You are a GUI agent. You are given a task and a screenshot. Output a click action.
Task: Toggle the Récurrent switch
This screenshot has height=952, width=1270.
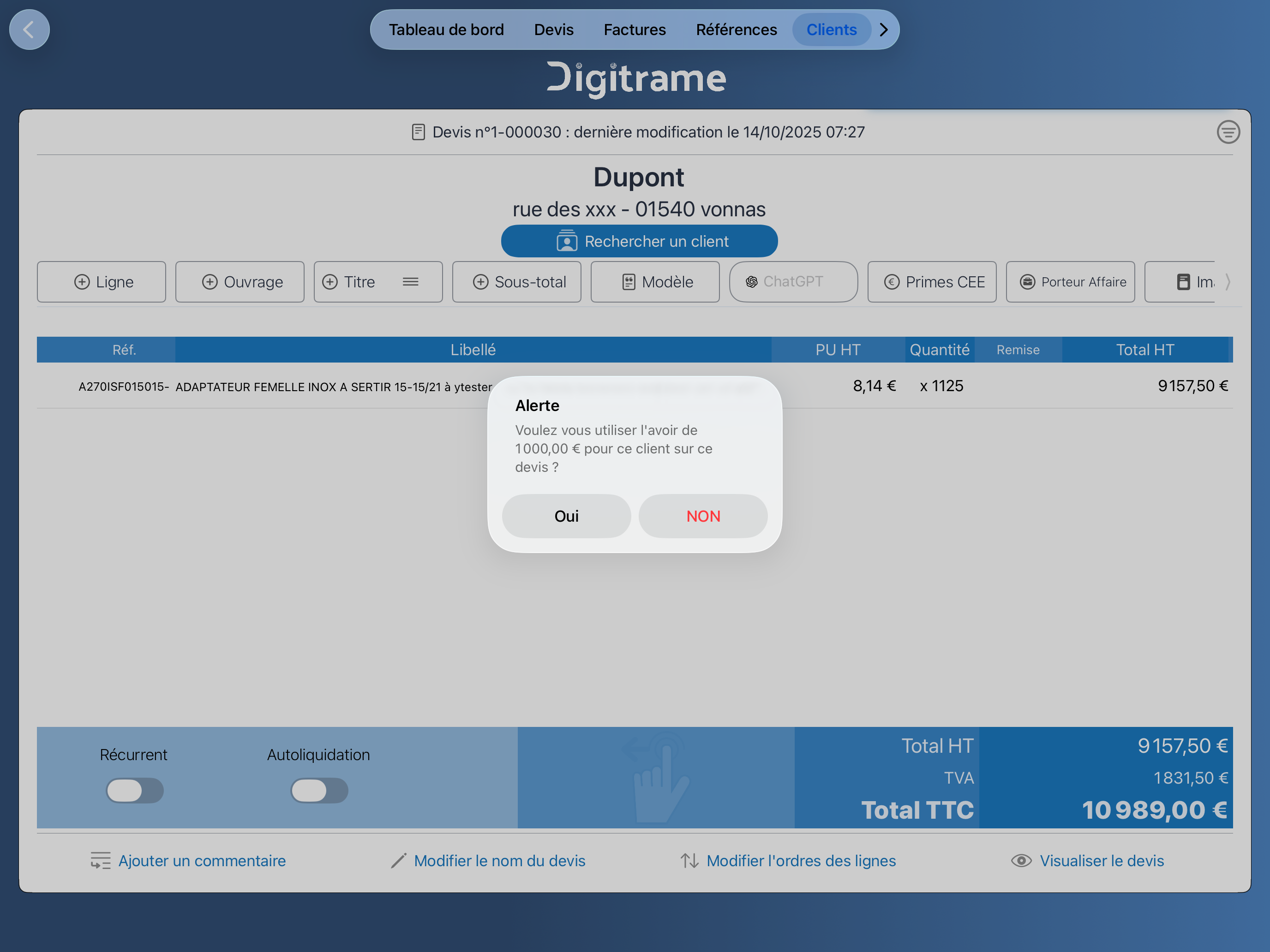point(135,790)
